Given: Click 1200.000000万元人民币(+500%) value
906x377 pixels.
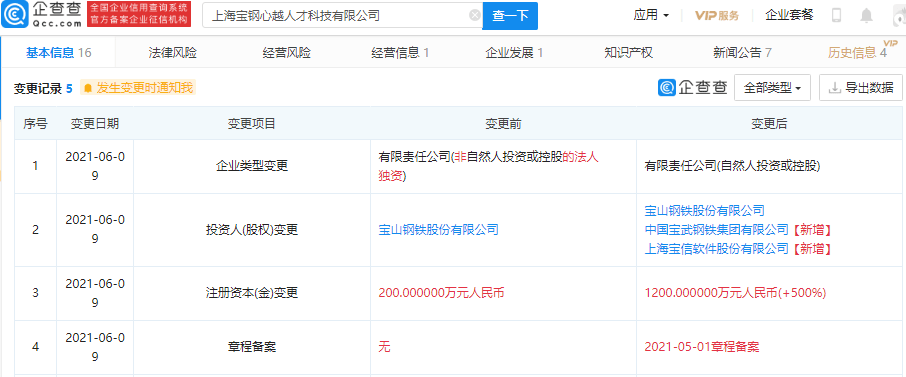Looking at the screenshot, I should (735, 293).
